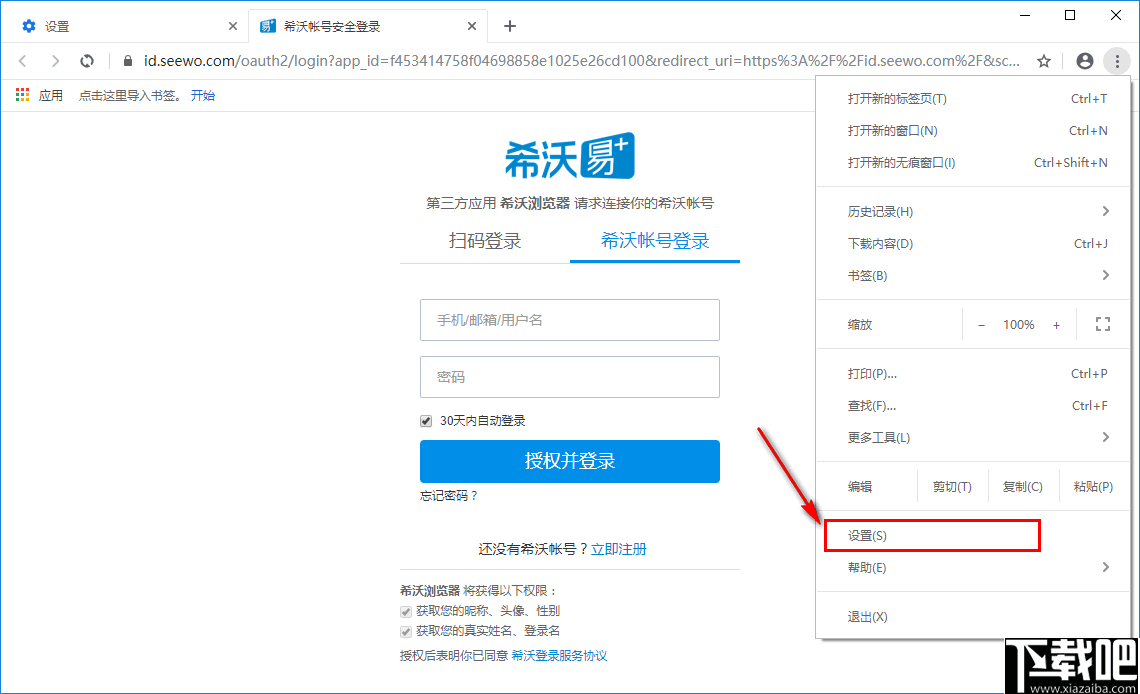The image size is (1140, 694).
Task: Expand the 书签(B) submenu
Action: (974, 275)
